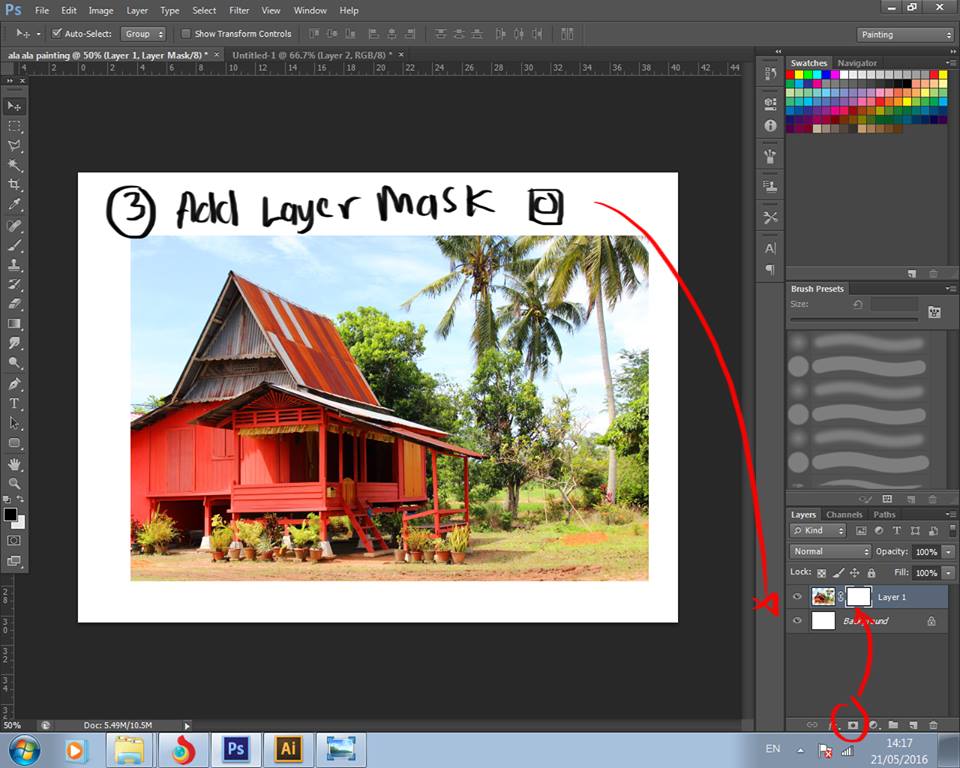The height and width of the screenshot is (768, 960).
Task: Pick the Eraser tool
Action: tap(14, 304)
